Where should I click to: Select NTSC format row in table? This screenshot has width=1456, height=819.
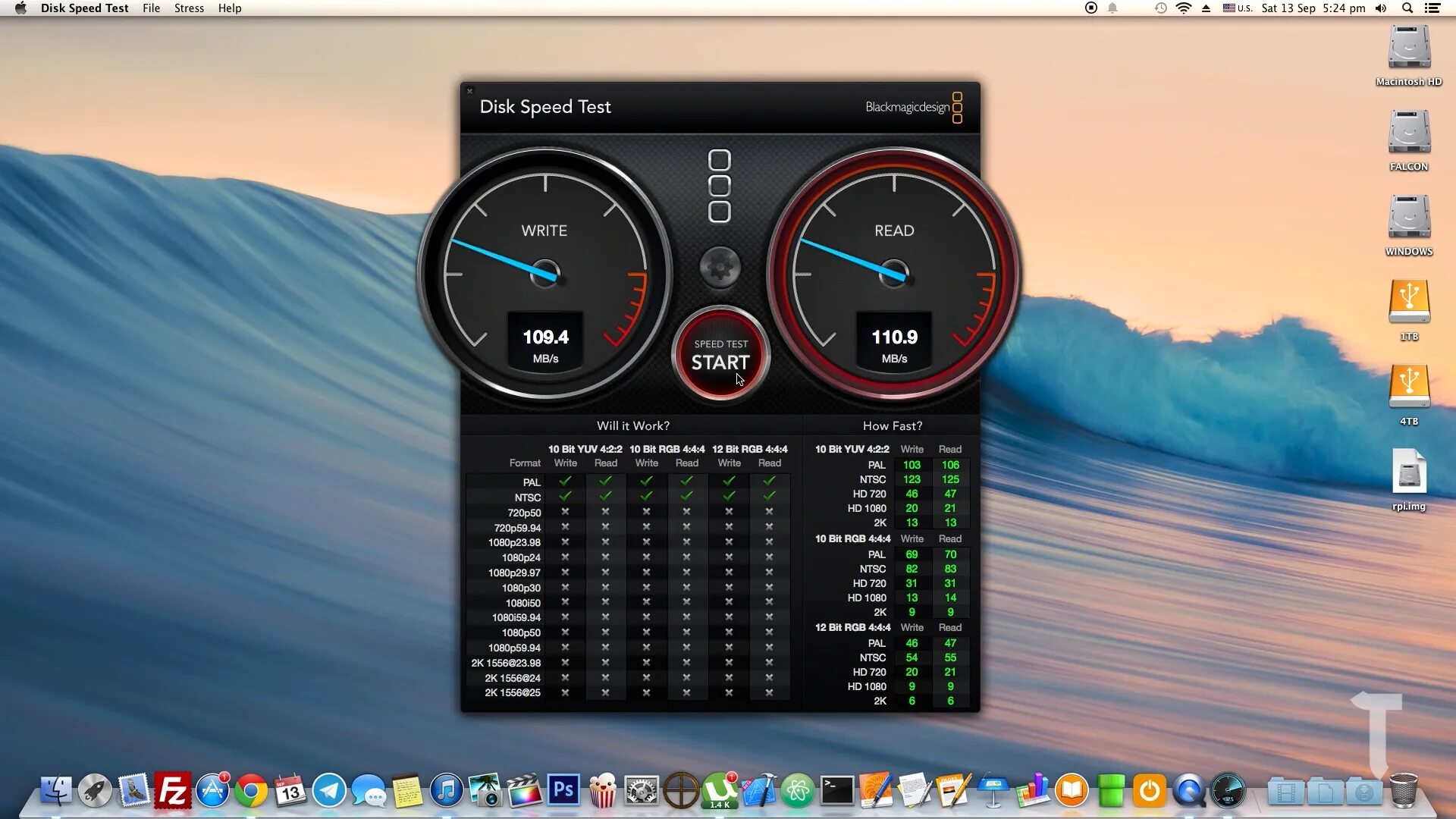[x=528, y=497]
